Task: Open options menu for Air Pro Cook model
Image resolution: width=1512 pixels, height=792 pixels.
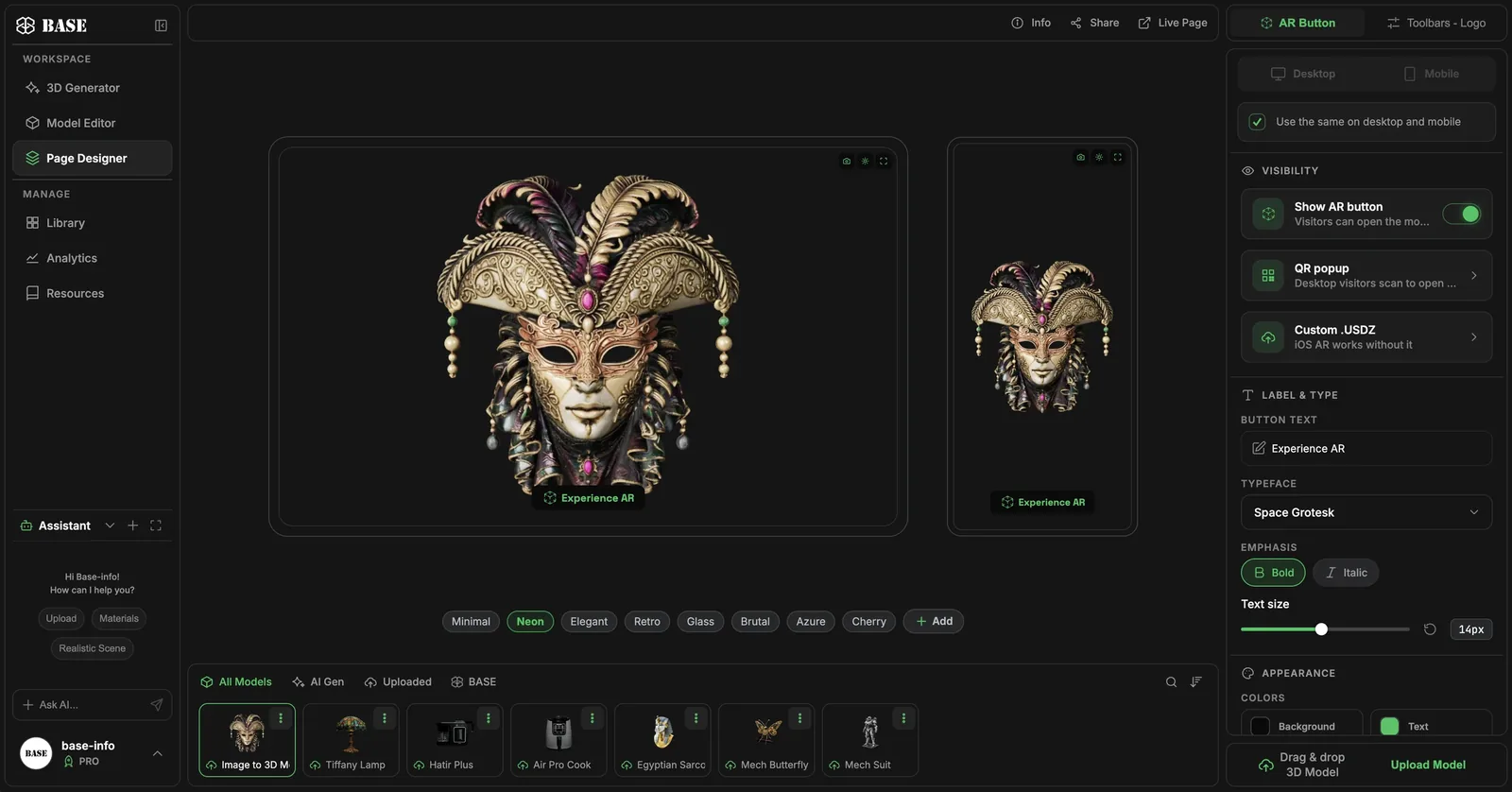Action: click(x=593, y=718)
